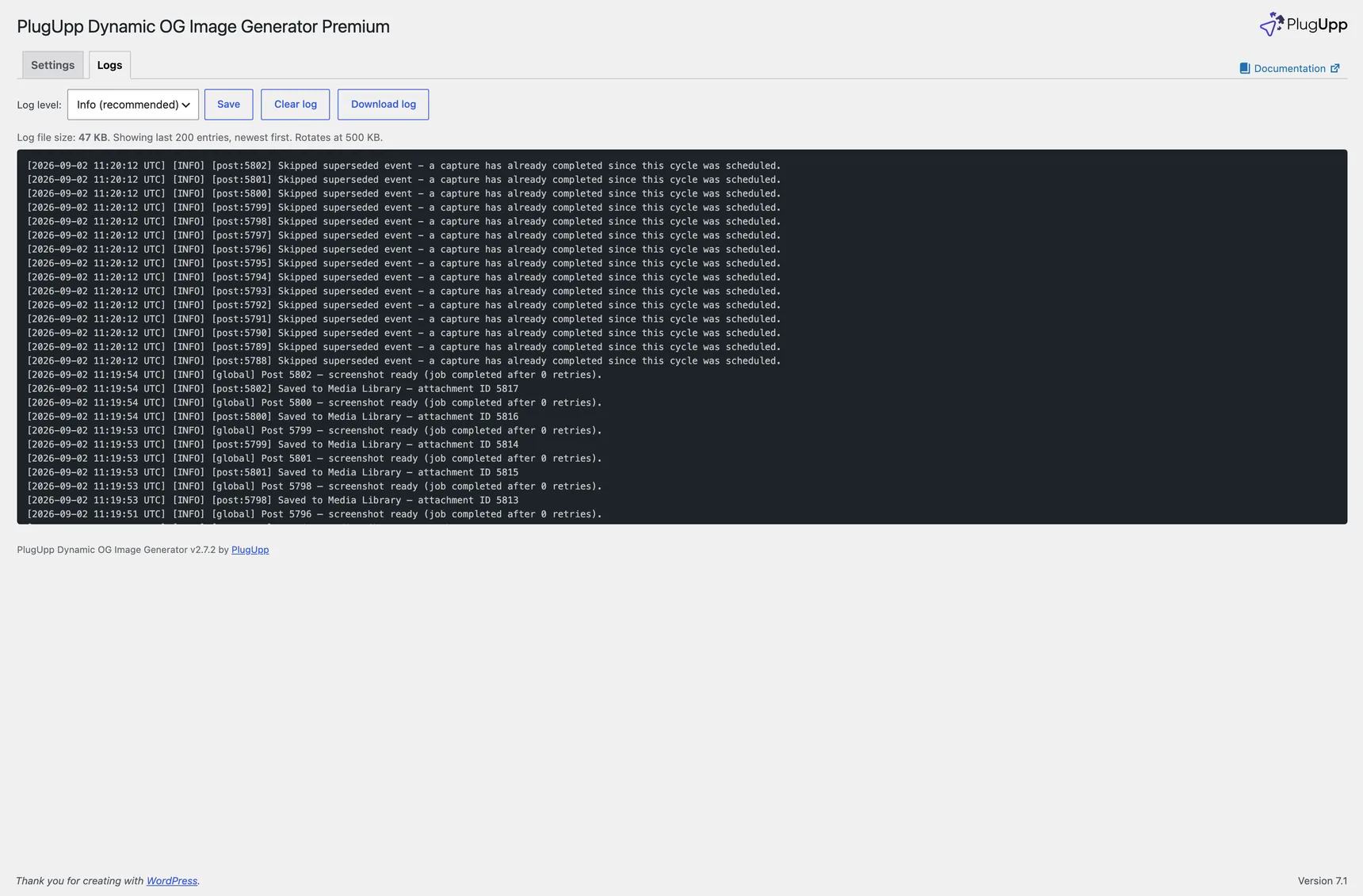Save the log level setting
This screenshot has width=1363, height=896.
coord(228,105)
